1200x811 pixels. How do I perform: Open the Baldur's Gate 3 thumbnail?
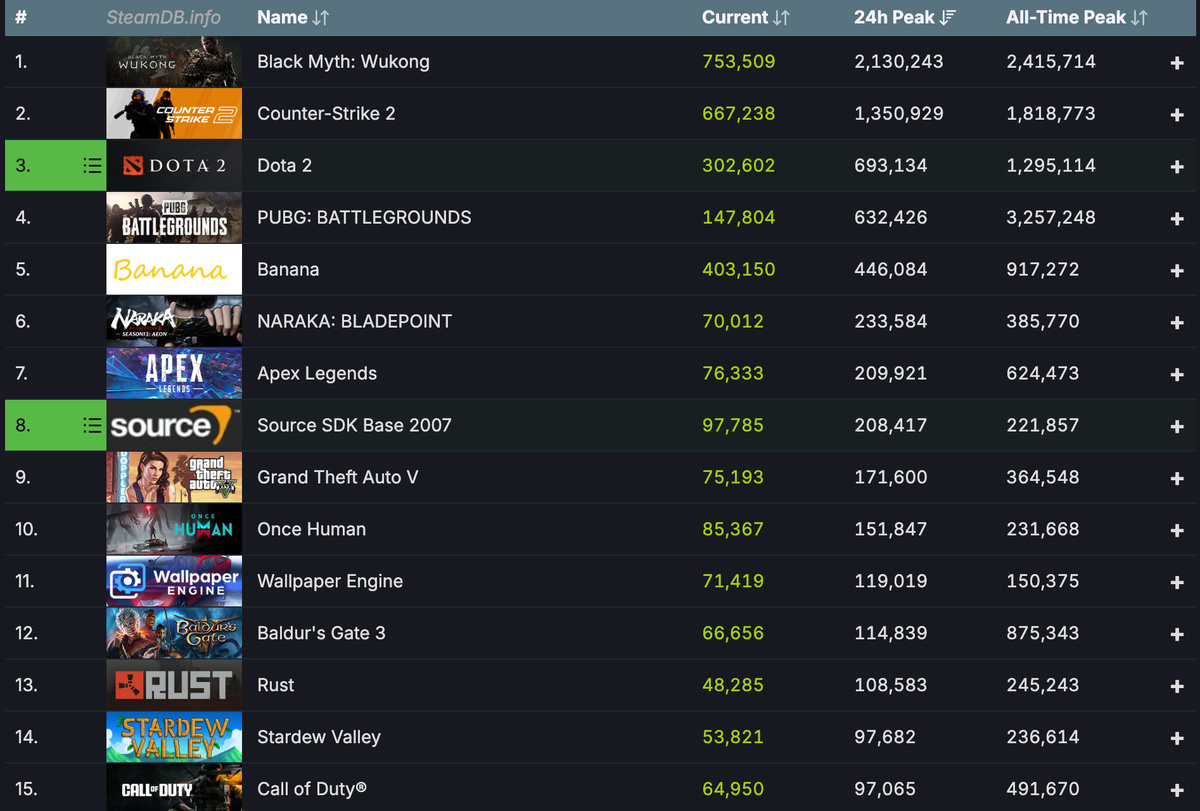174,634
